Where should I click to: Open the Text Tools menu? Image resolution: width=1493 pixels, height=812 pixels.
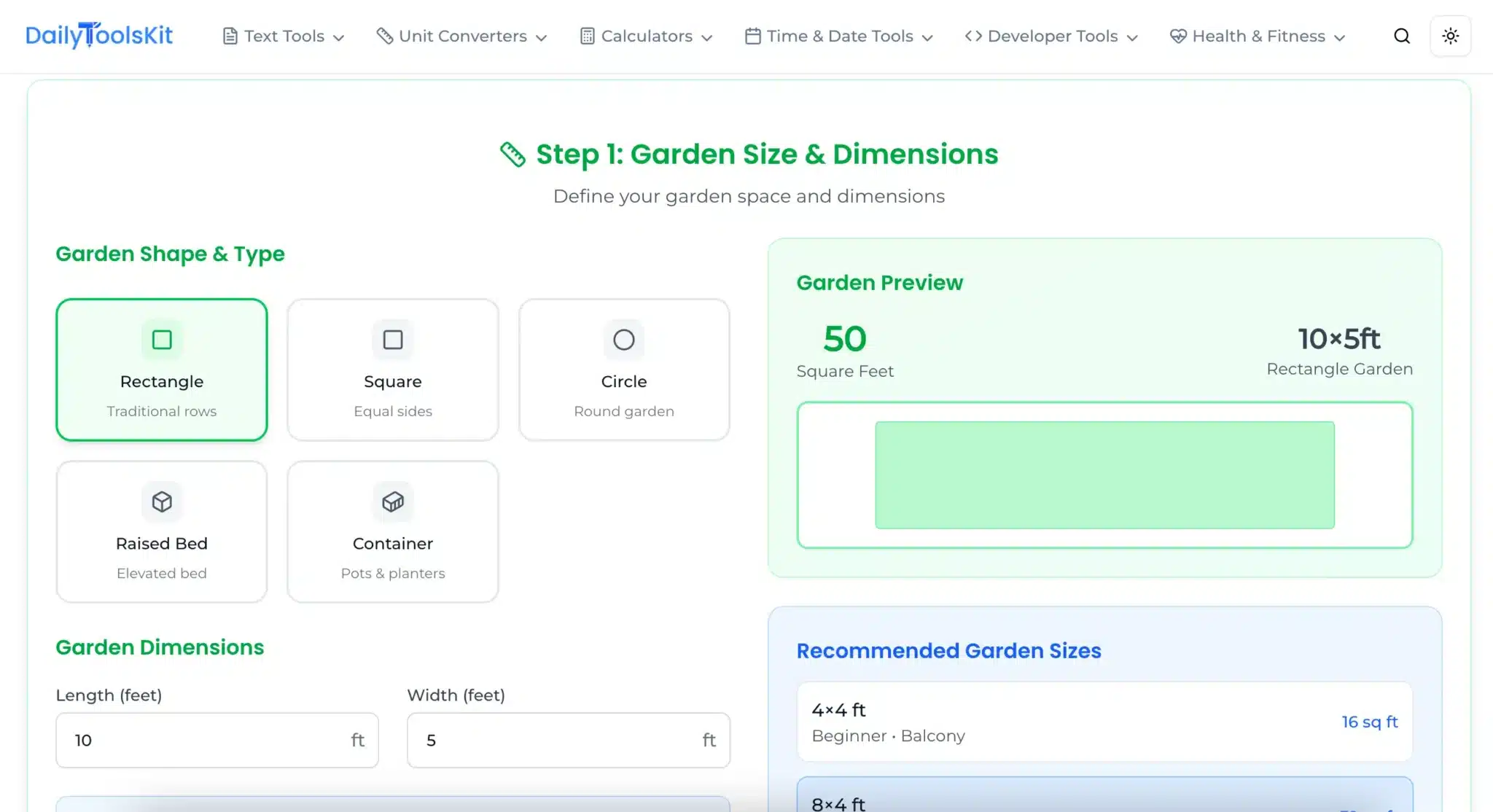tap(283, 36)
